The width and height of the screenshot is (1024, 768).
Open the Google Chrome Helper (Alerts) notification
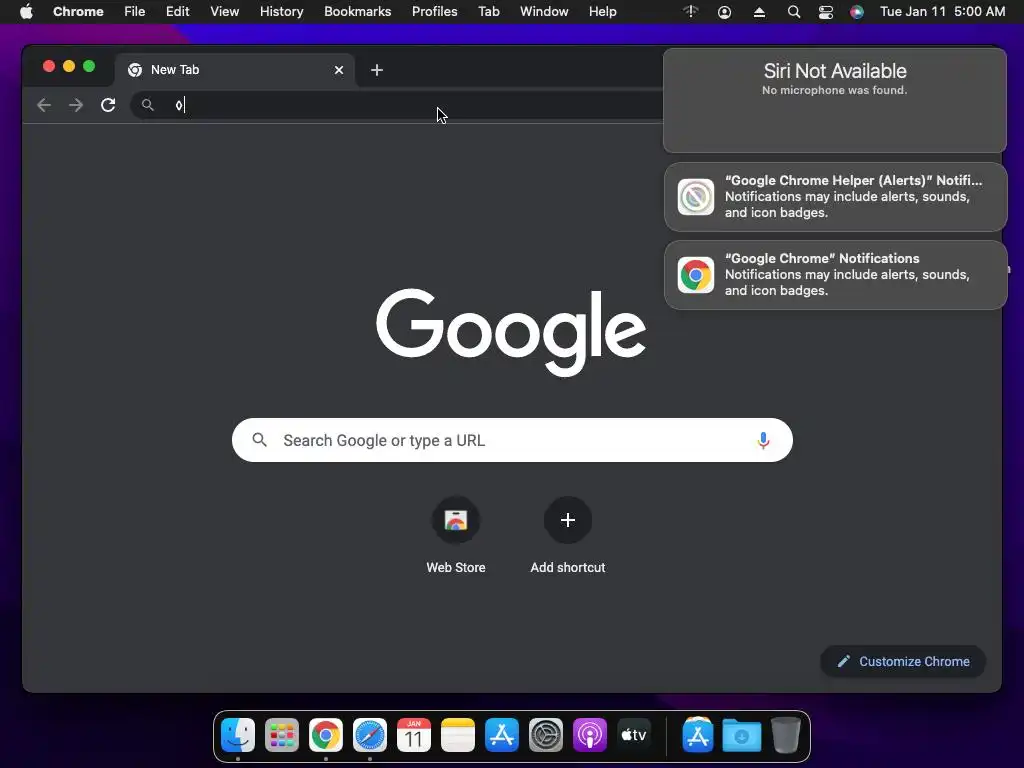pos(835,197)
